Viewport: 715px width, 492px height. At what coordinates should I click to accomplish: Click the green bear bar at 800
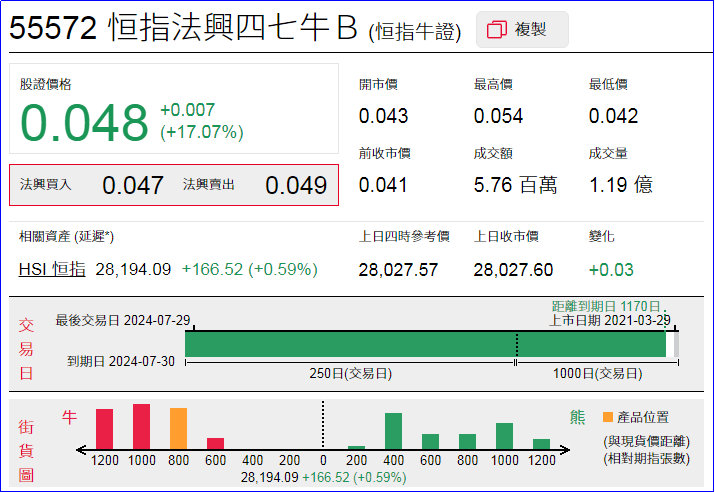pos(467,442)
